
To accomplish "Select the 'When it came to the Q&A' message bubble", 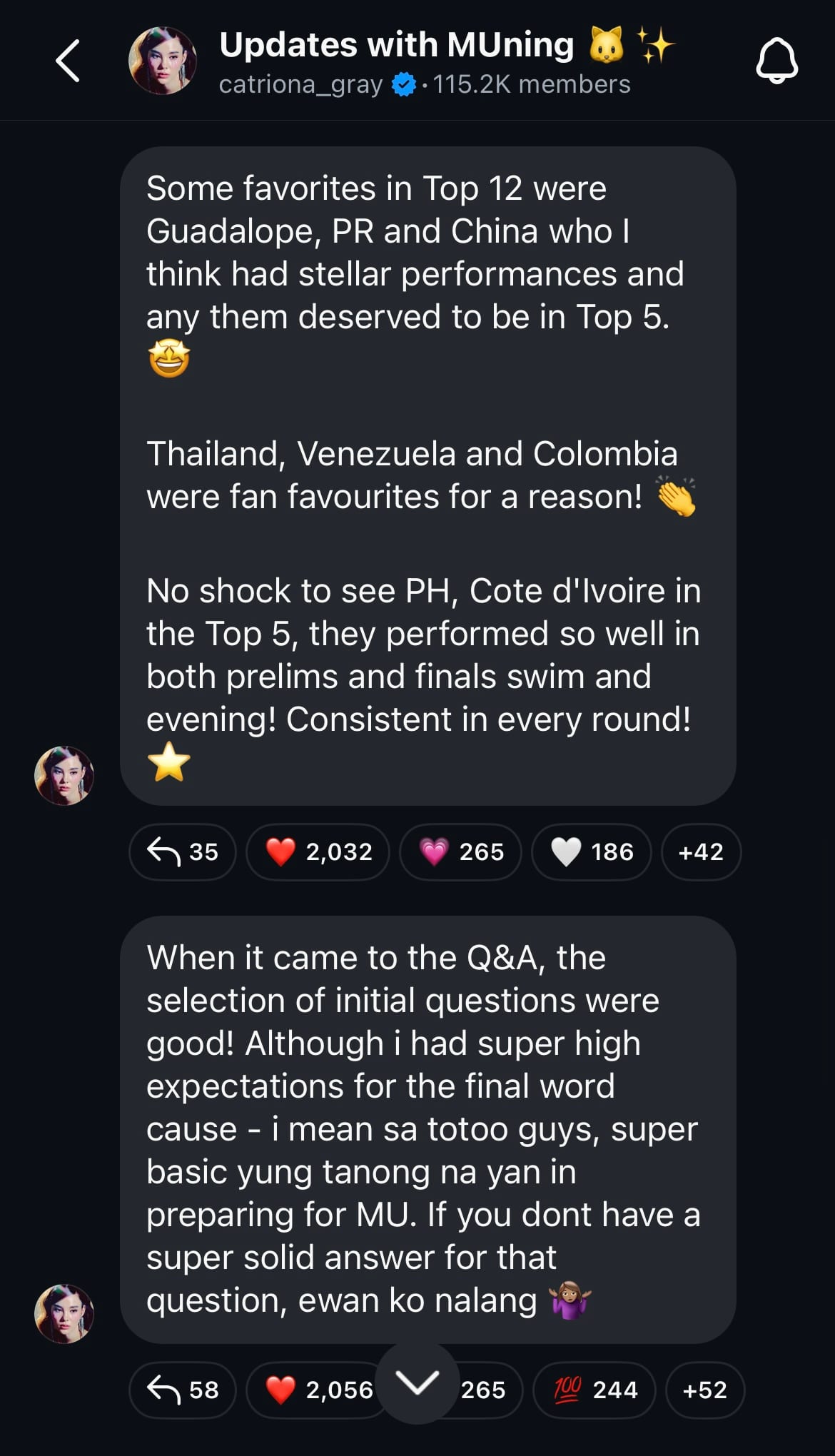I will pyautogui.click(x=428, y=1130).
